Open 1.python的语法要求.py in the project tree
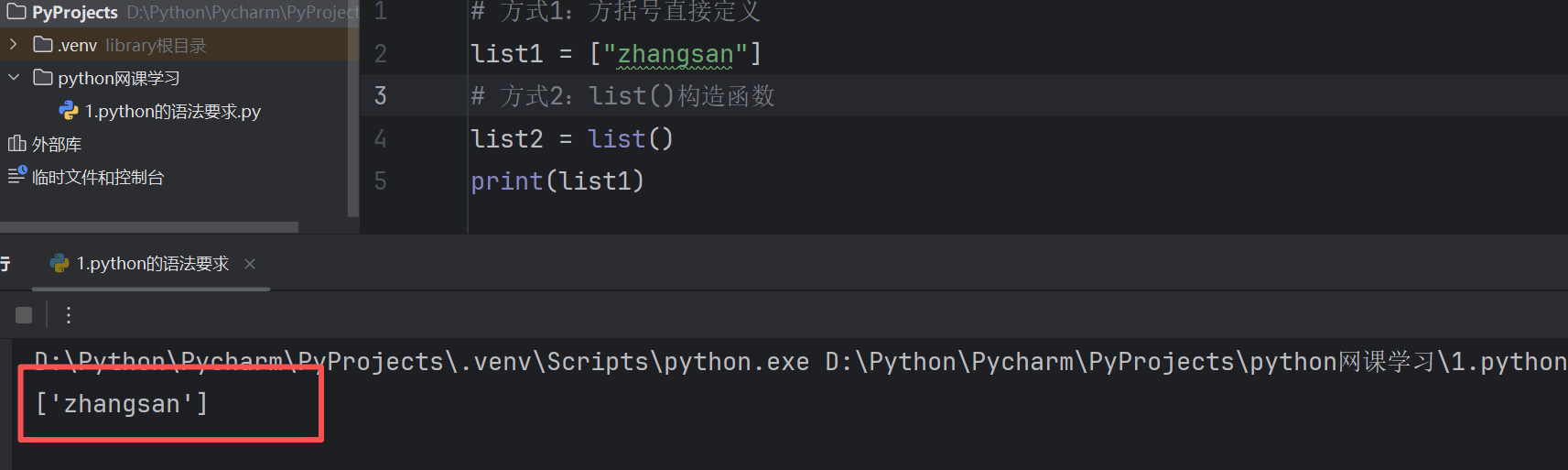 pos(172,111)
